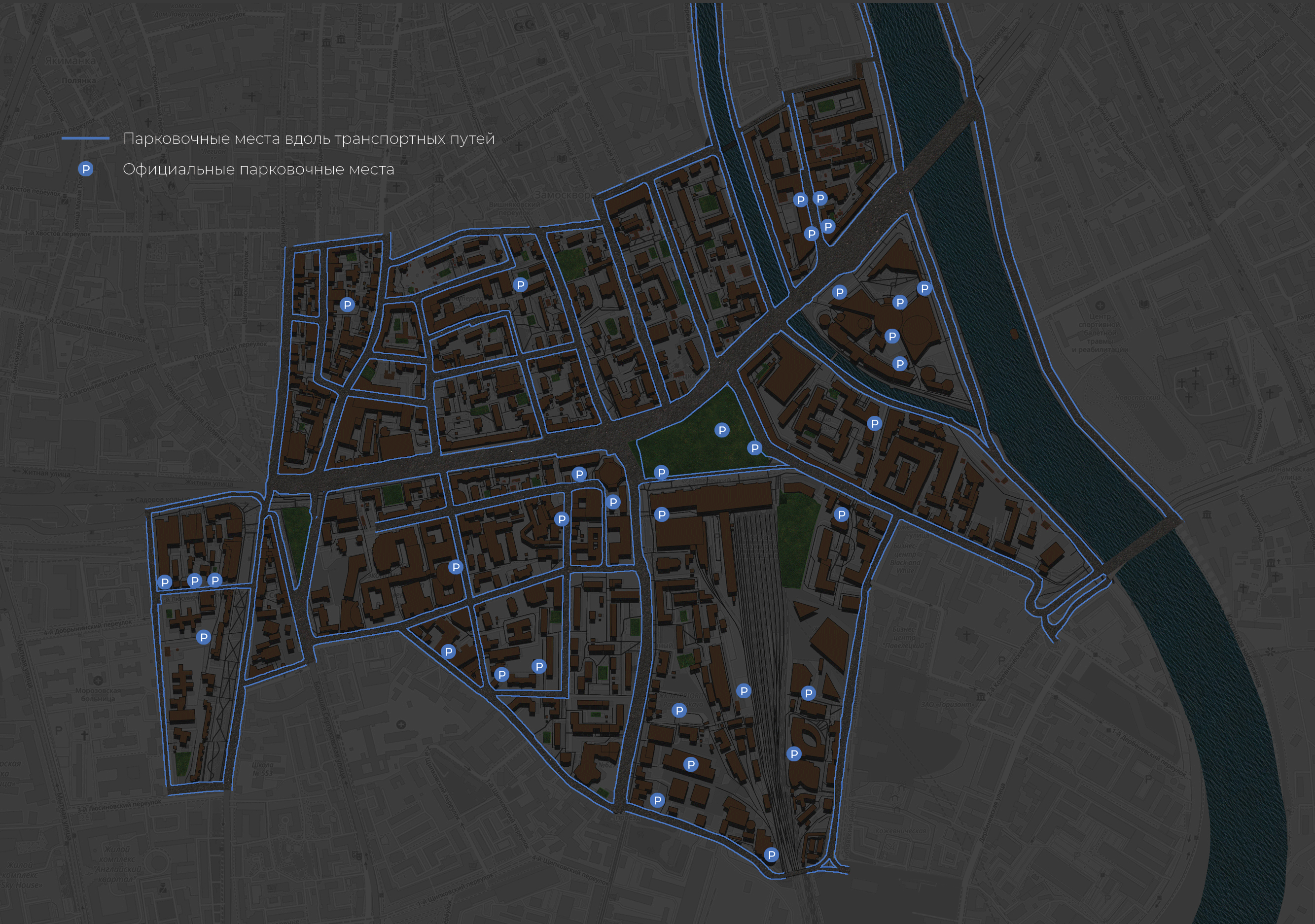
Task: Click bottom-left marker of northern four-marker cluster
Action: [811, 234]
